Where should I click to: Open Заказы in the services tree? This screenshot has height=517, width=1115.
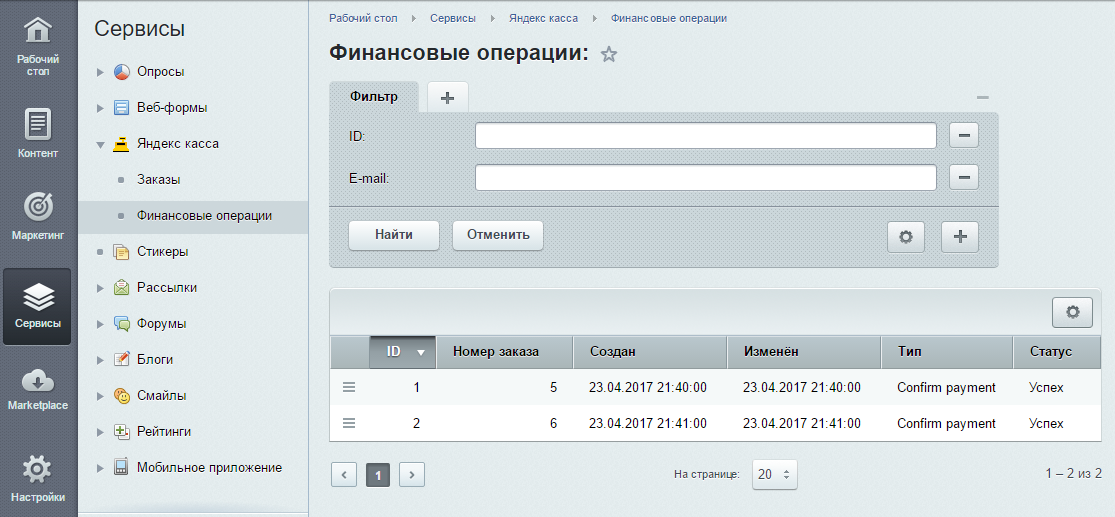tap(158, 180)
